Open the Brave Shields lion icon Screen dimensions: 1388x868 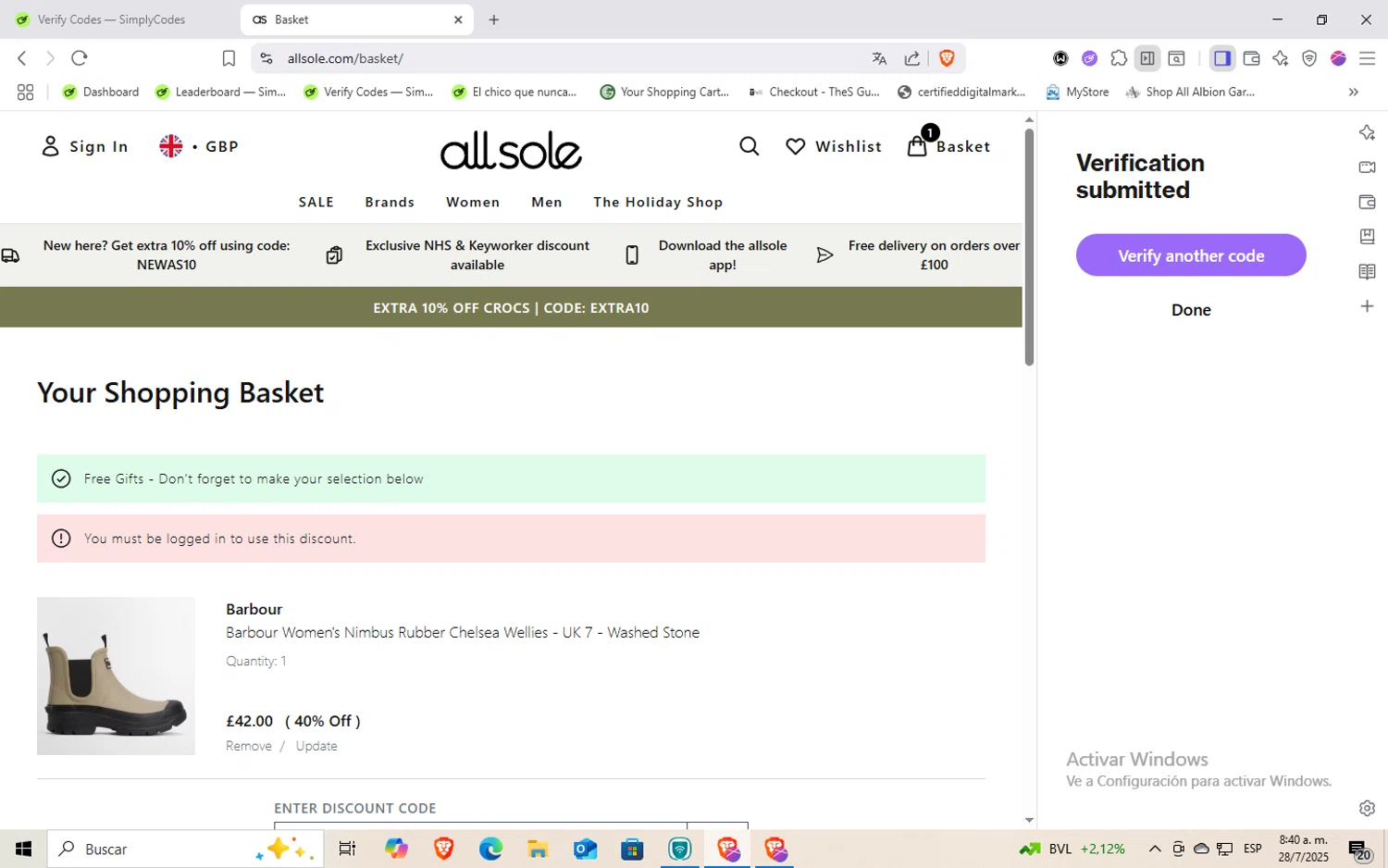tap(947, 58)
